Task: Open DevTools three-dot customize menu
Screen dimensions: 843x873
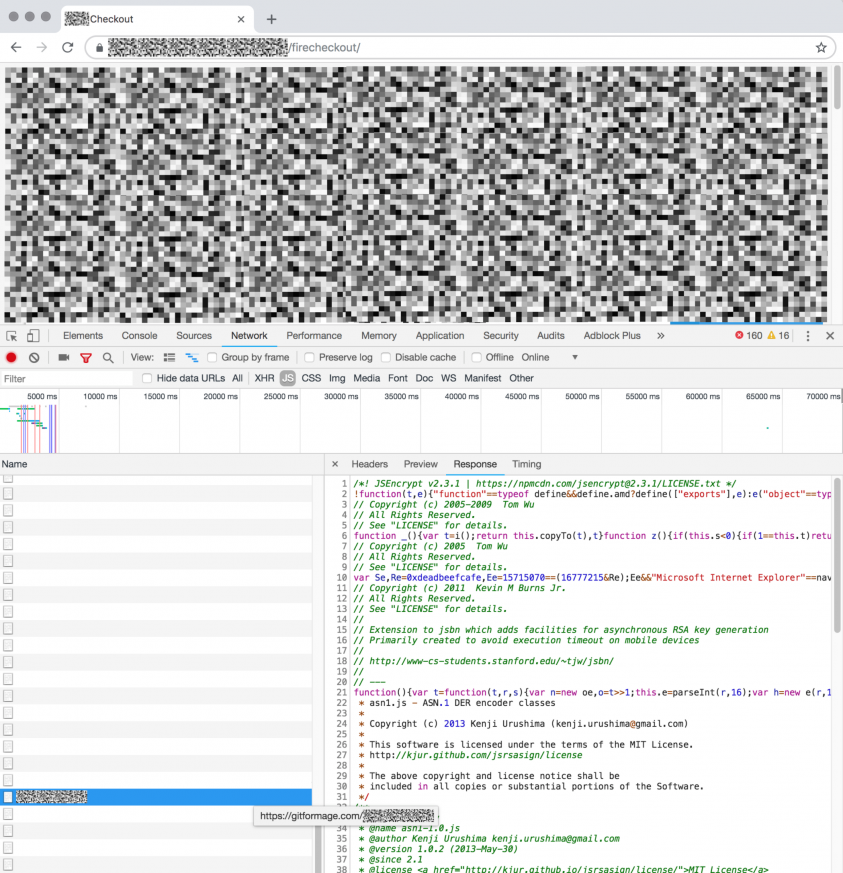Action: [808, 336]
